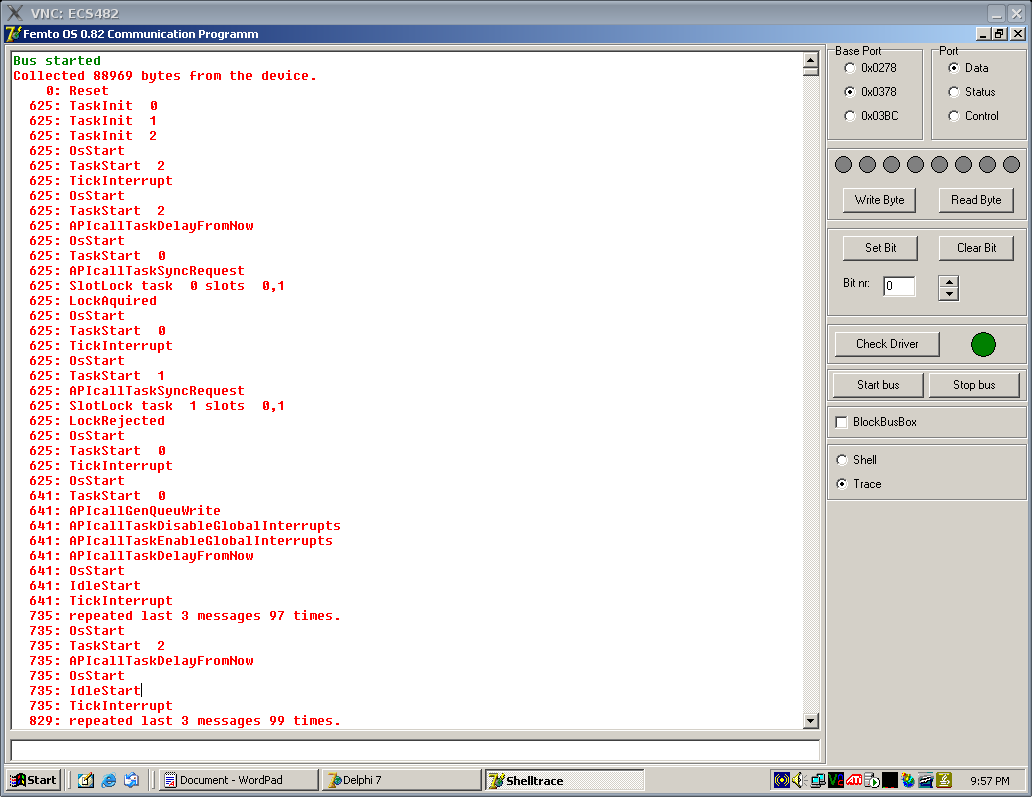Image resolution: width=1032 pixels, height=797 pixels.
Task: Click the first bit indicator circle
Action: point(844,165)
